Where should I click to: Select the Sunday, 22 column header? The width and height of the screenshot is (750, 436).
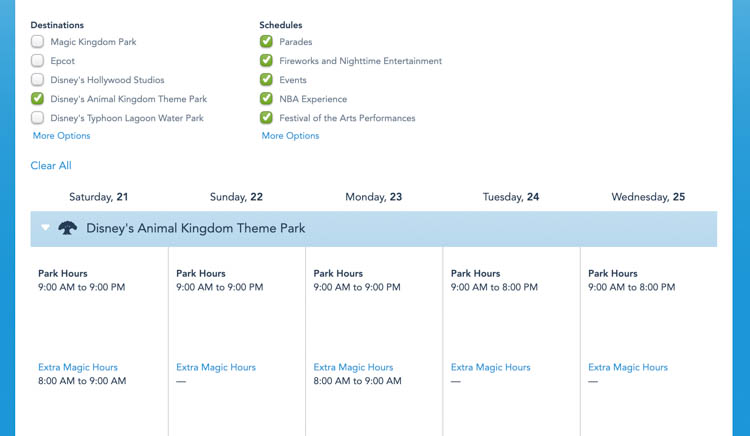(236, 197)
